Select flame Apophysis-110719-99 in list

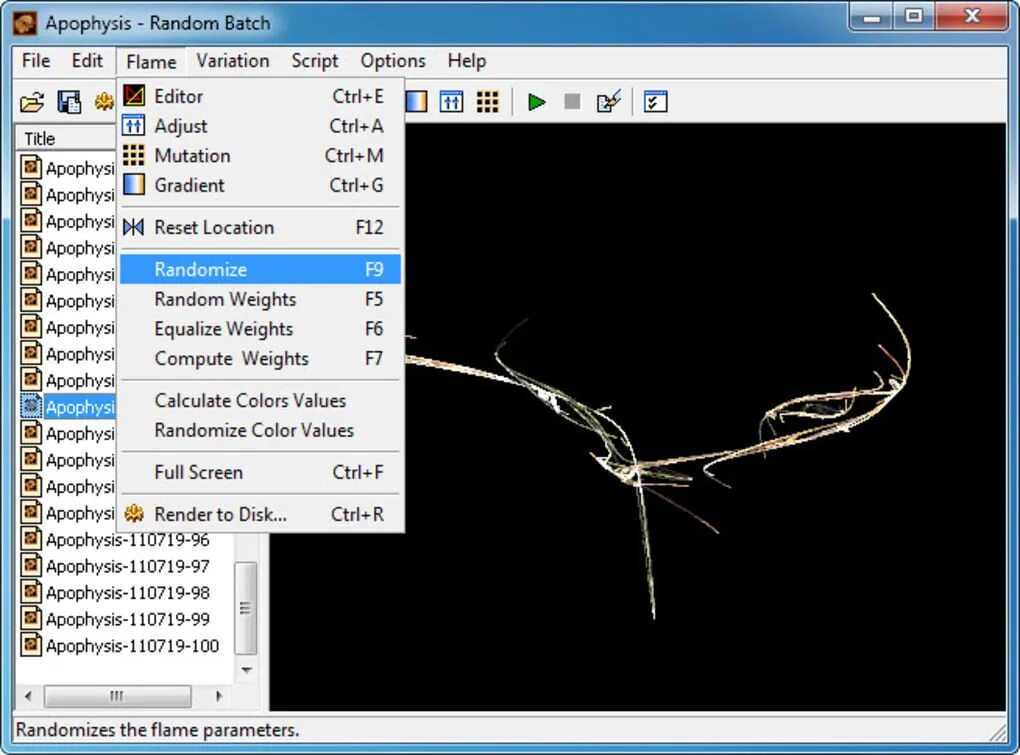[x=128, y=619]
